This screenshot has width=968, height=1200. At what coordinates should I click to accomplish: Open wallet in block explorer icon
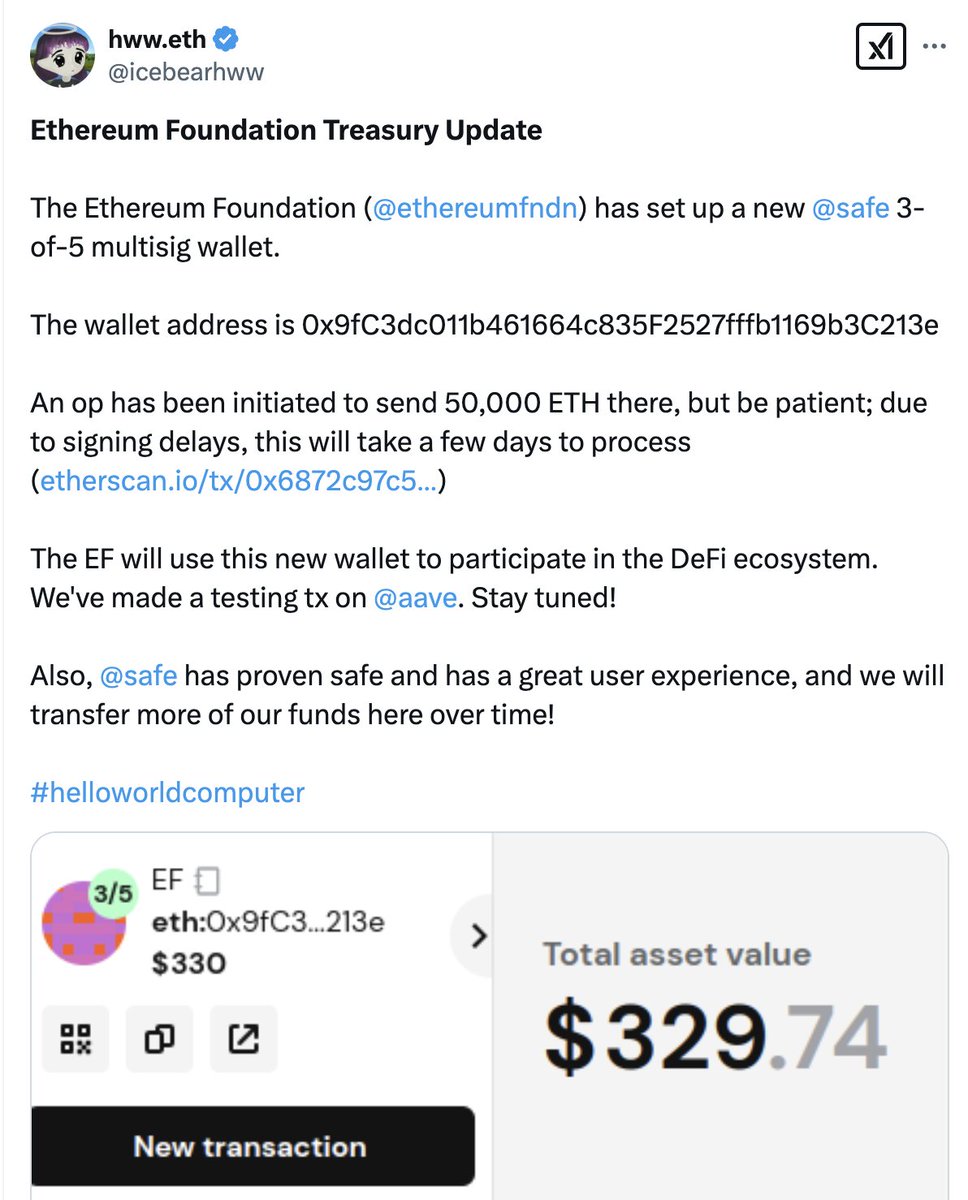coord(244,1039)
